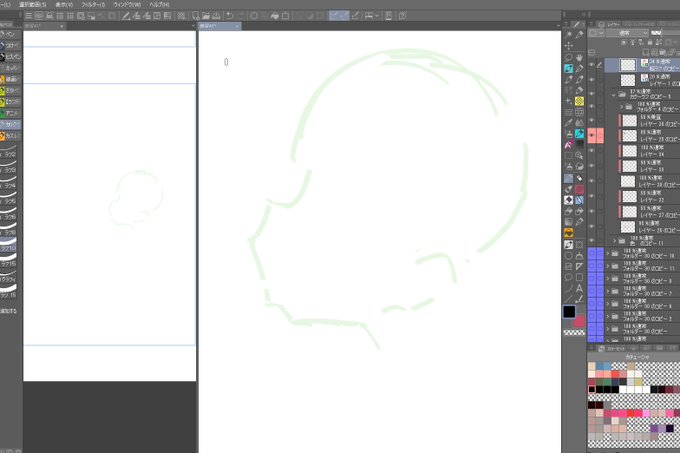
Task: Toggle visibility of フォルダー 4 のコピー folder
Action: [x=592, y=107]
